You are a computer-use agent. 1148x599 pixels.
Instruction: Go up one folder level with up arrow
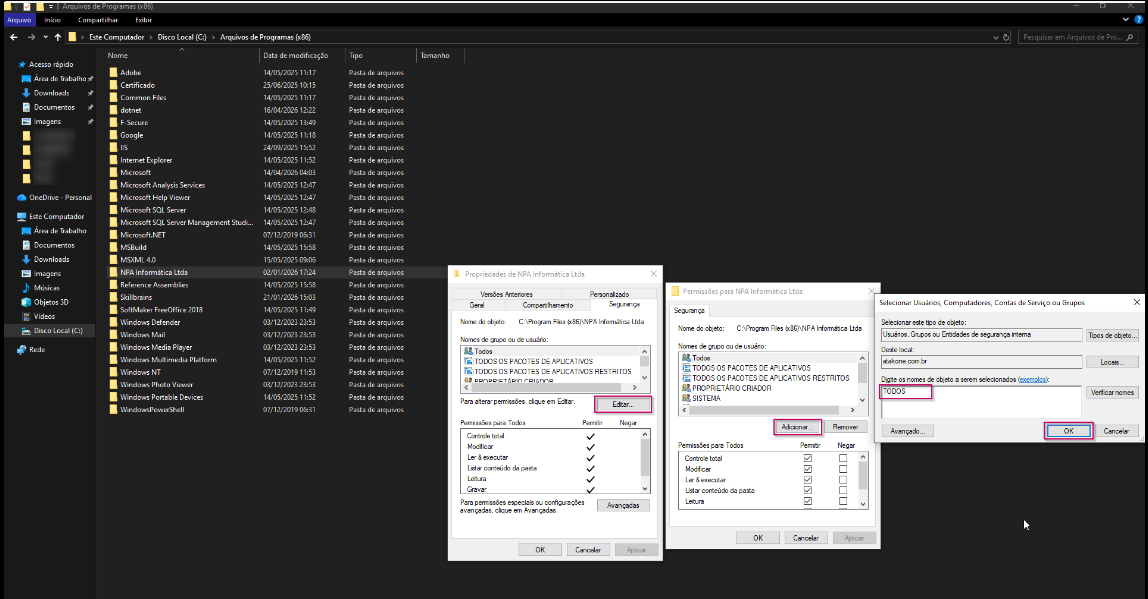(58, 37)
